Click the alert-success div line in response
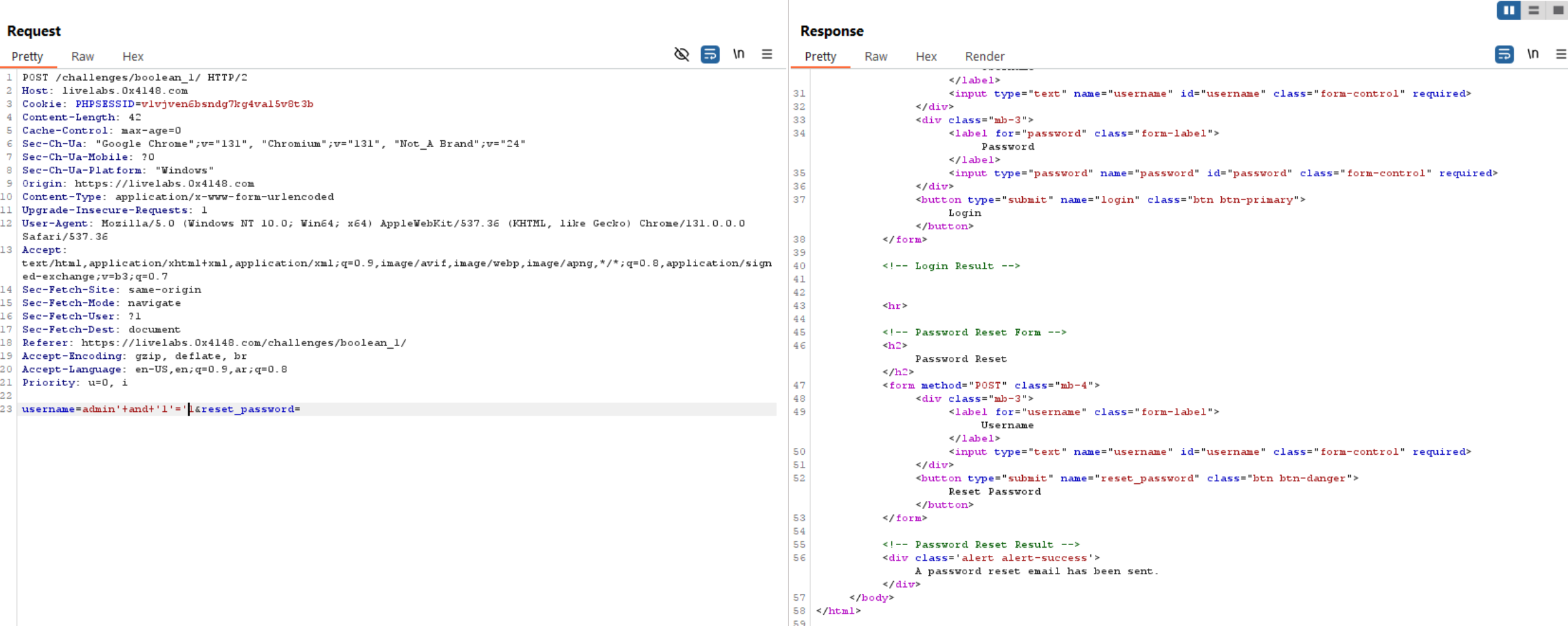This screenshot has height=626, width=1568. pos(991,558)
